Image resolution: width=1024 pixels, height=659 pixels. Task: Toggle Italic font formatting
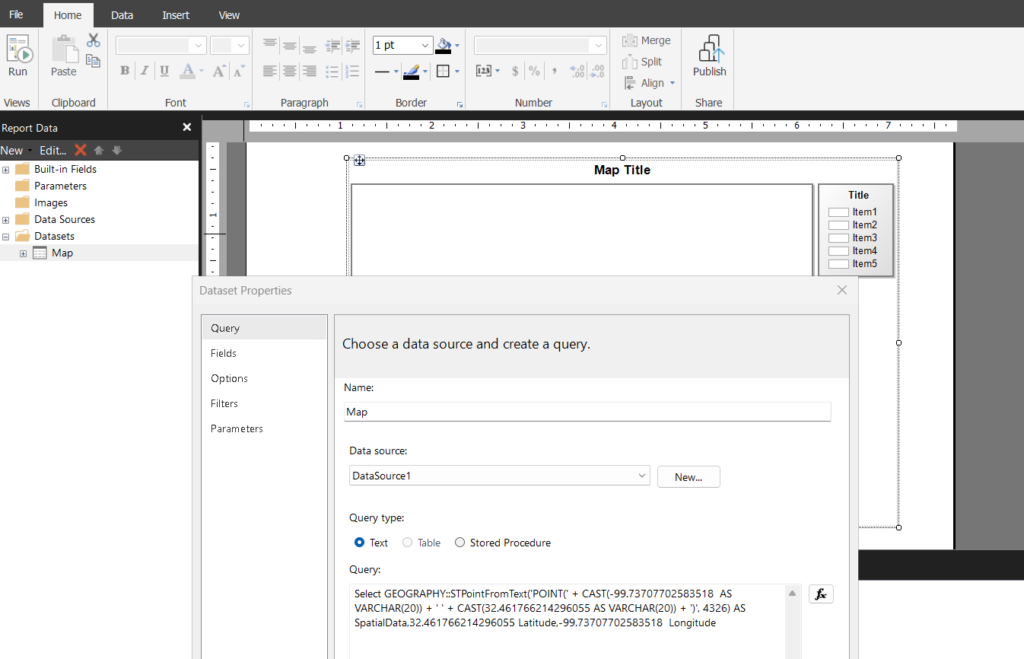[x=144, y=71]
